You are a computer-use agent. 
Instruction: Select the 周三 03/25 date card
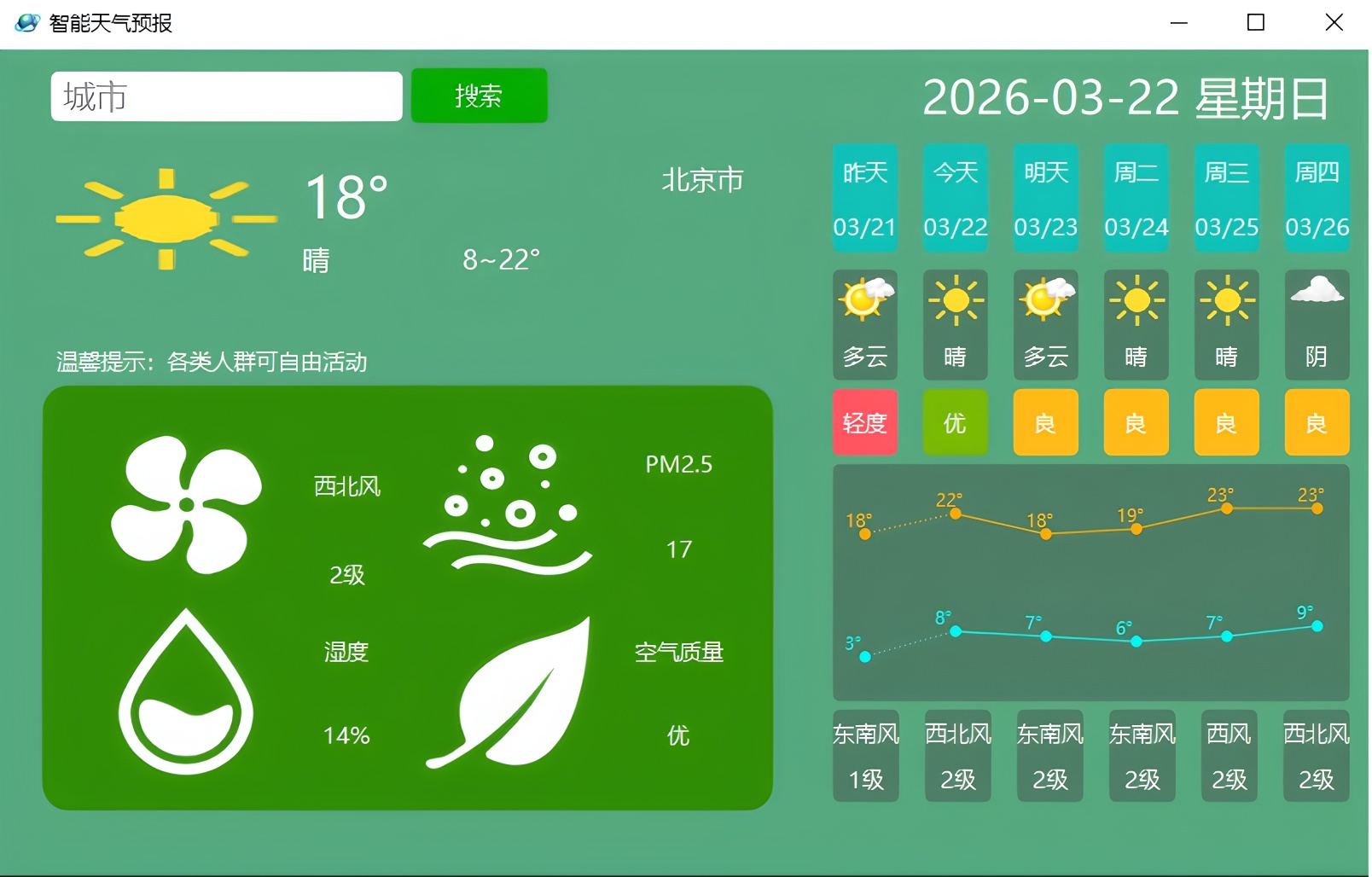click(x=1227, y=198)
